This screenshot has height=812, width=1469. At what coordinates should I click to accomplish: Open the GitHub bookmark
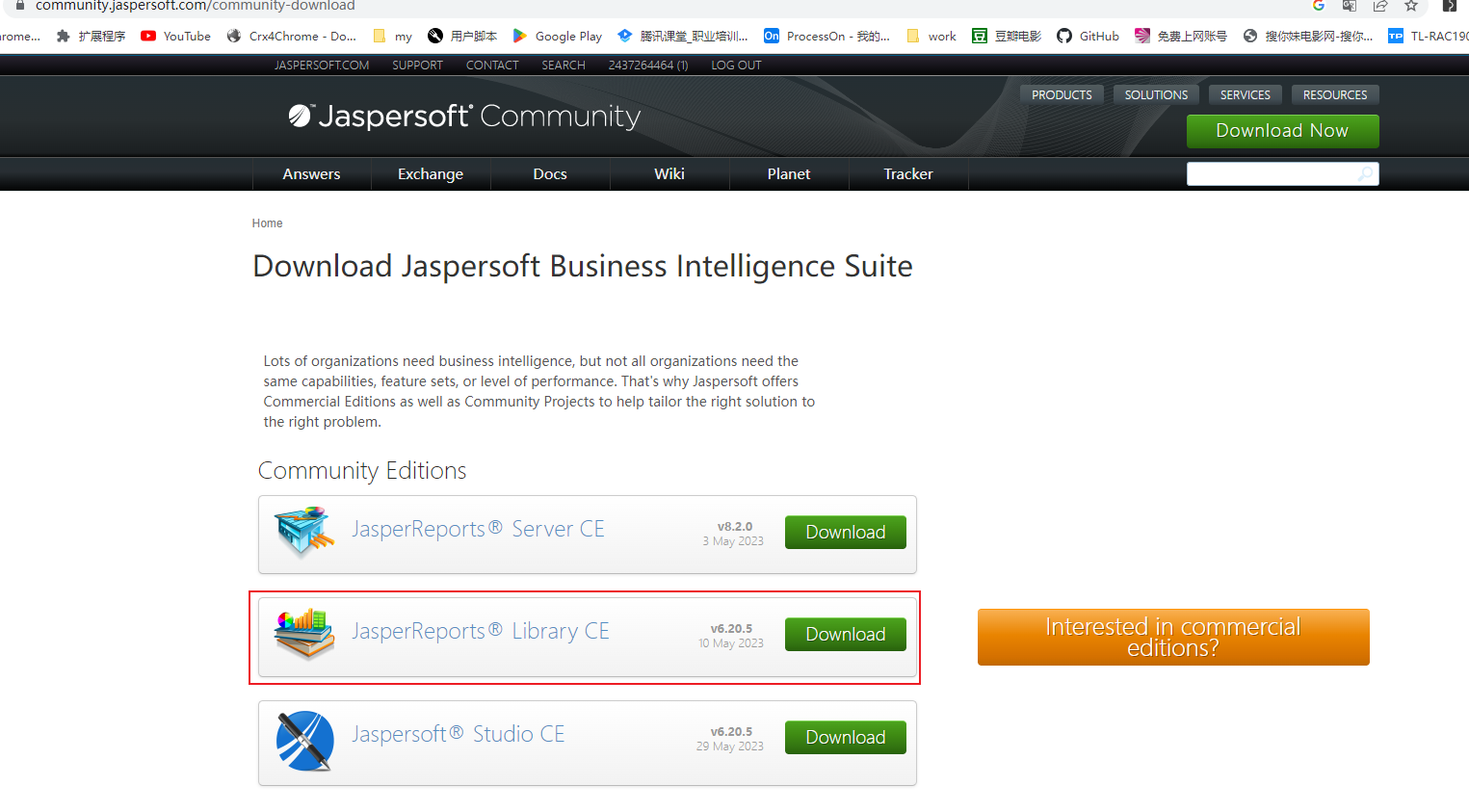(x=1088, y=36)
